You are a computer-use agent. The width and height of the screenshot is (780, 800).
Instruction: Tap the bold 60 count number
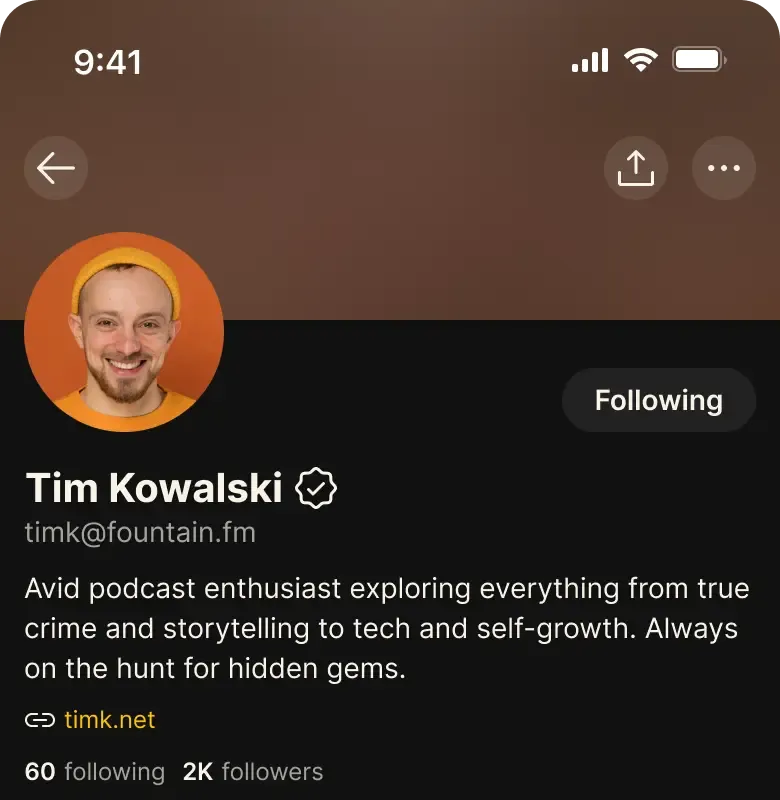coord(40,771)
